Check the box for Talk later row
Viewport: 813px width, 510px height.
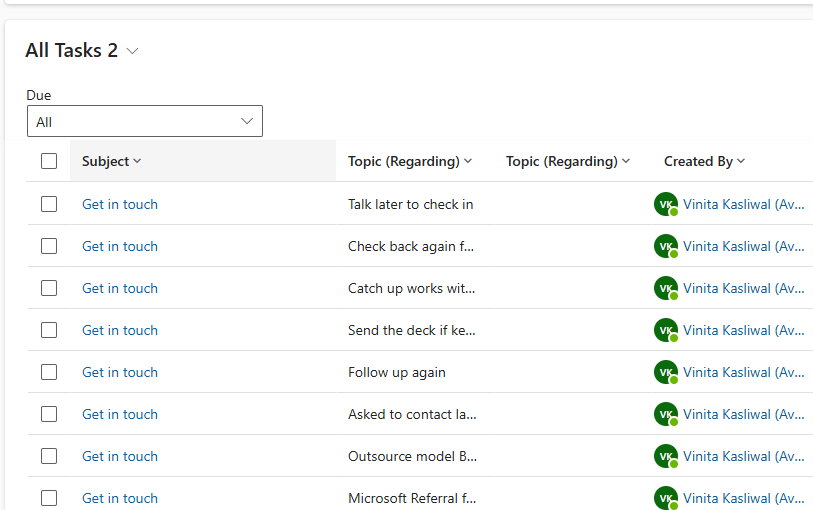[x=49, y=204]
